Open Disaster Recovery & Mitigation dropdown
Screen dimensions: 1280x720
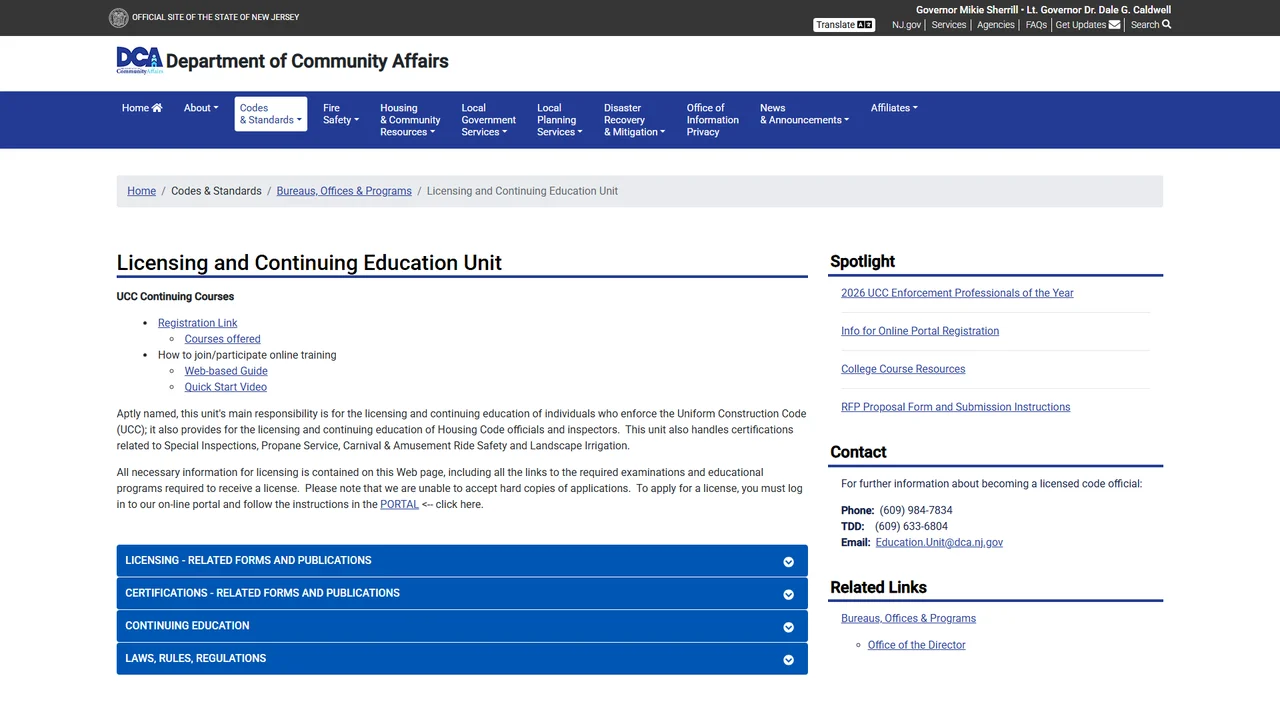[634, 120]
